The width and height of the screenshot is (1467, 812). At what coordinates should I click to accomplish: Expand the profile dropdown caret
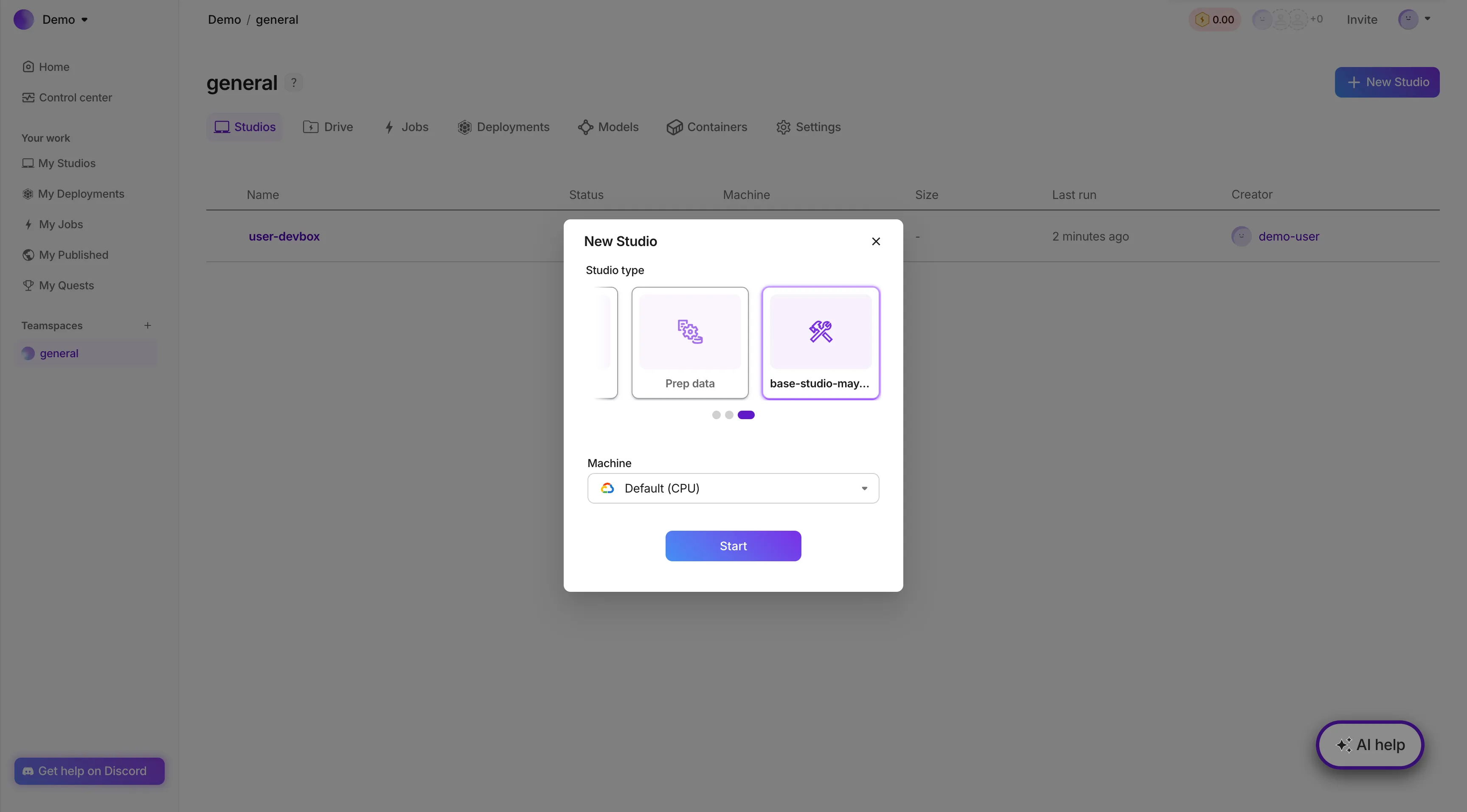[x=1427, y=18]
